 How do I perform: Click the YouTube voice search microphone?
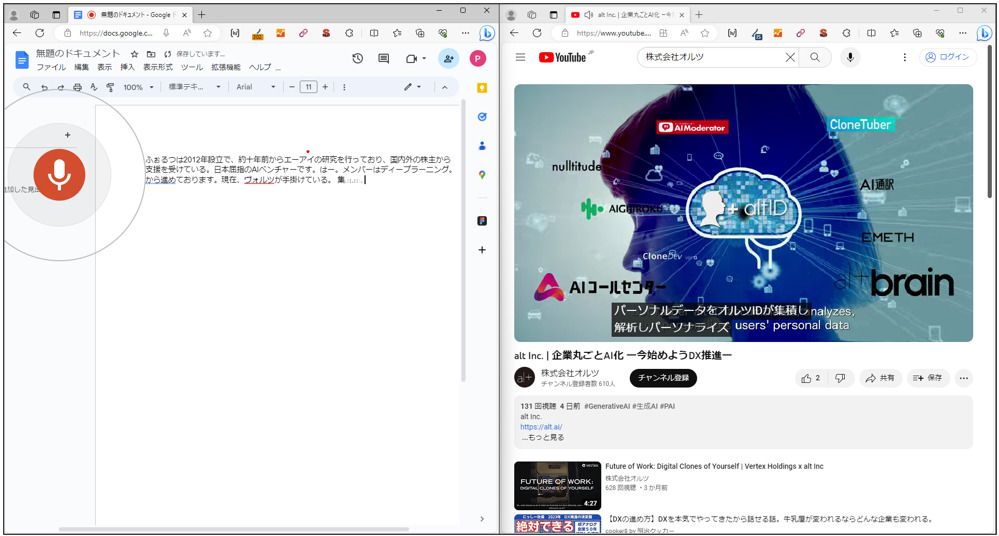(x=850, y=58)
